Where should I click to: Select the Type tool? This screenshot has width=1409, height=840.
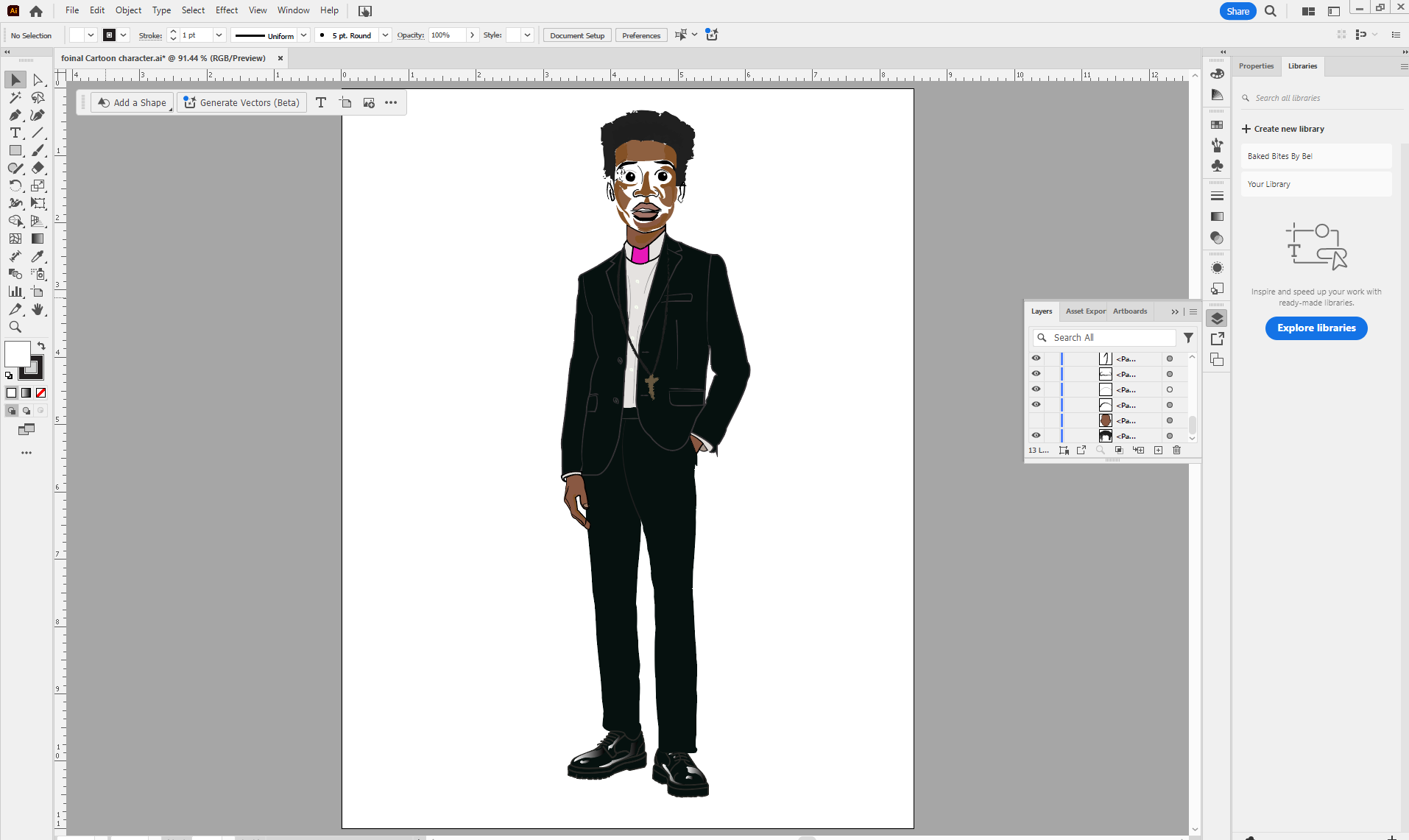click(15, 133)
